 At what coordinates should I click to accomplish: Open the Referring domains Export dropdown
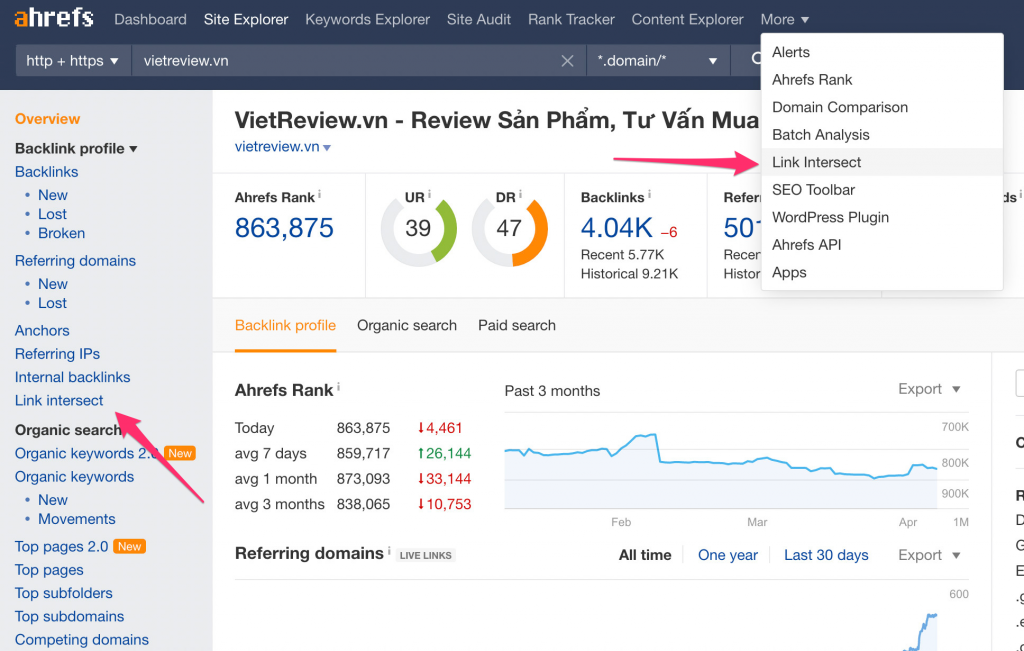coord(929,555)
